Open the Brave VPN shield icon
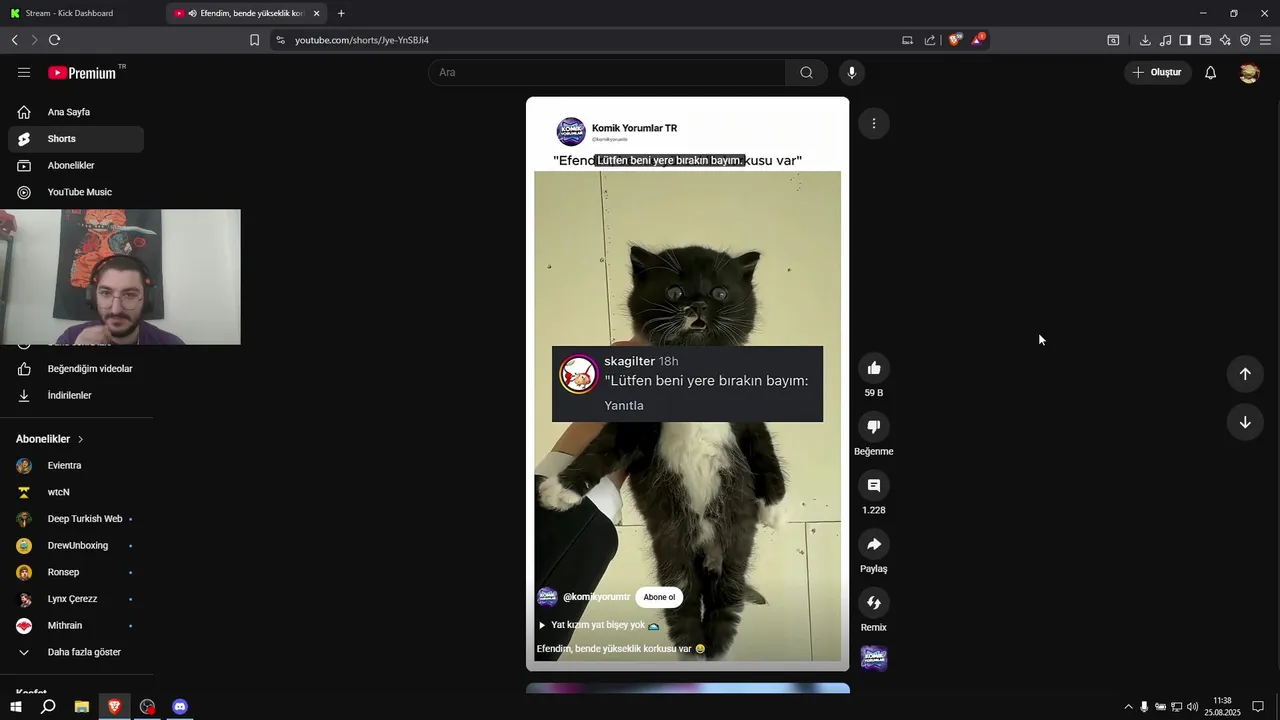Screen dimensions: 1280x720 click(x=1245, y=40)
